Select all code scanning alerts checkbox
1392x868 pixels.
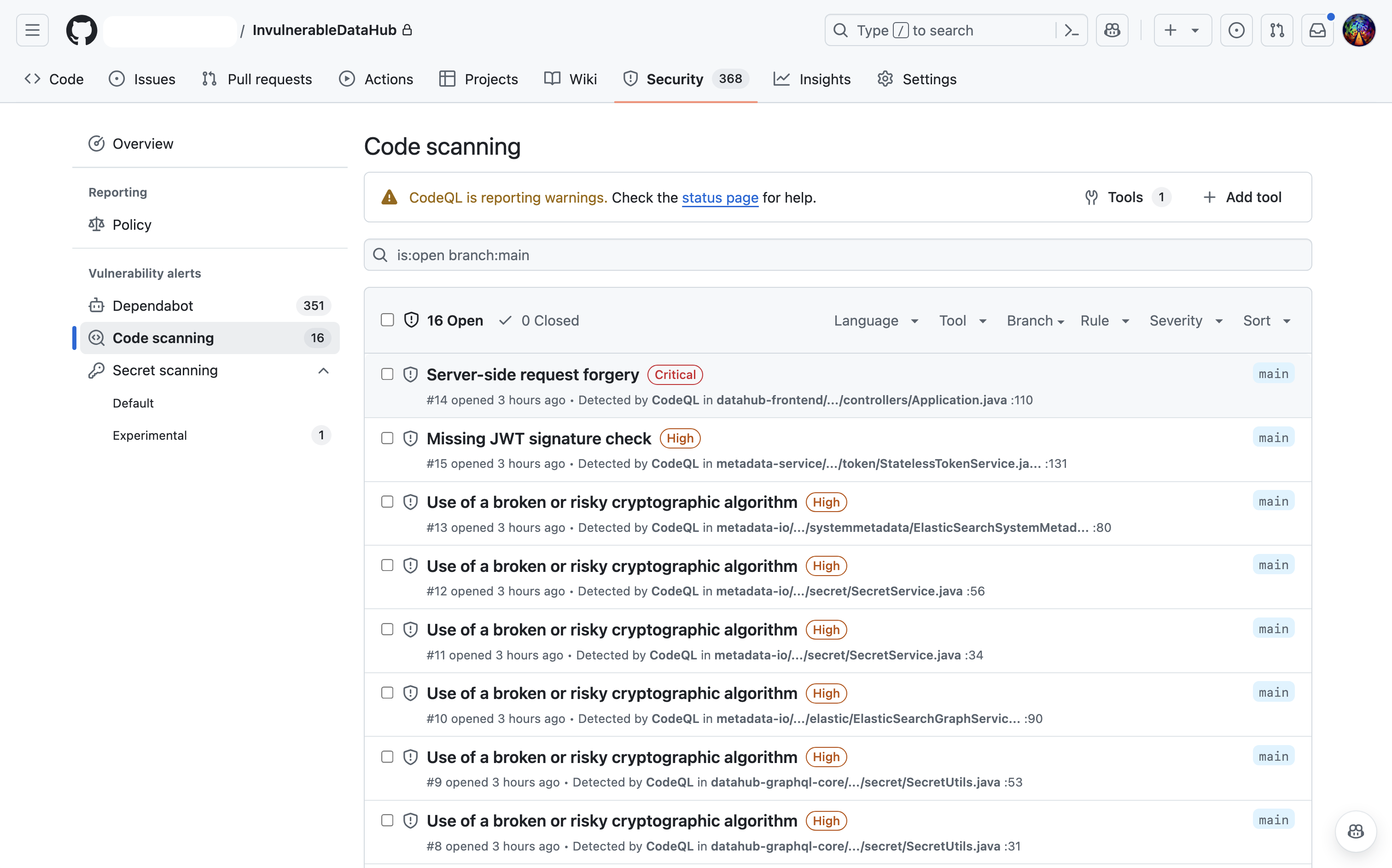[x=387, y=320]
